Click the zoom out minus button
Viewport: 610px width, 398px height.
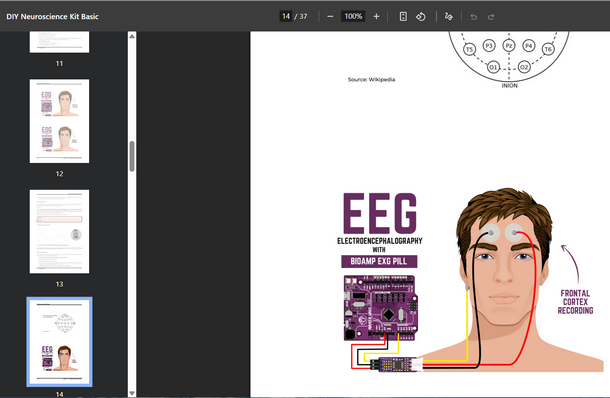pos(330,16)
